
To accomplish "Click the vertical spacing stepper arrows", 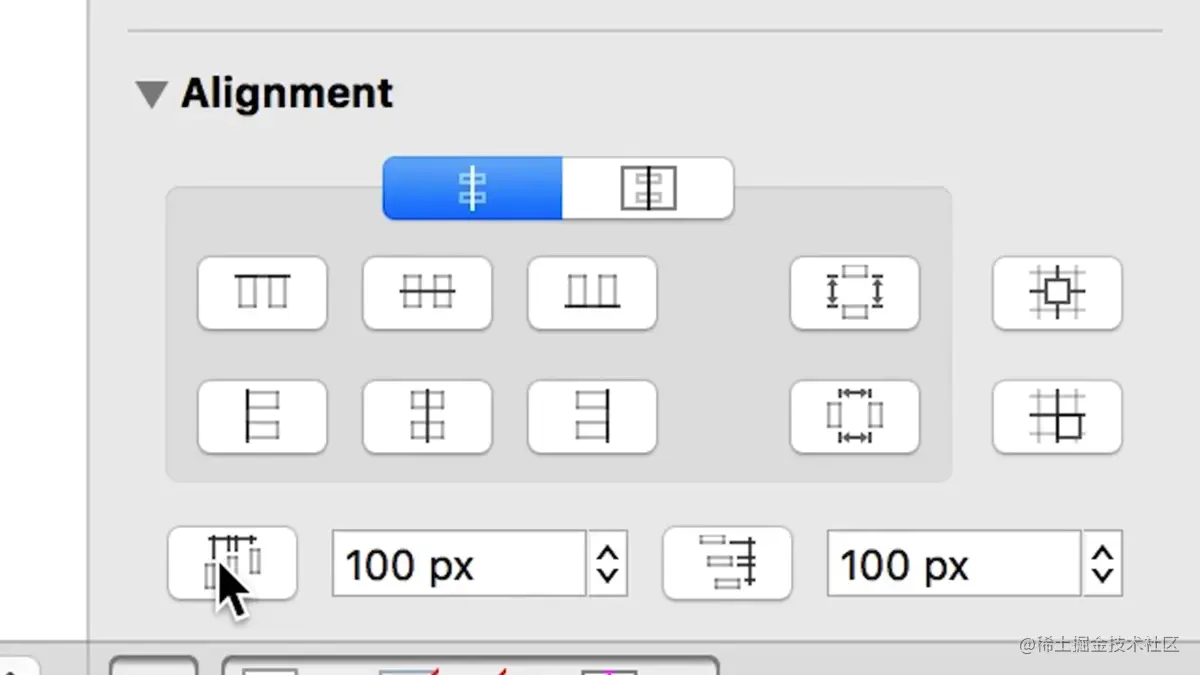I will pyautogui.click(x=1102, y=564).
